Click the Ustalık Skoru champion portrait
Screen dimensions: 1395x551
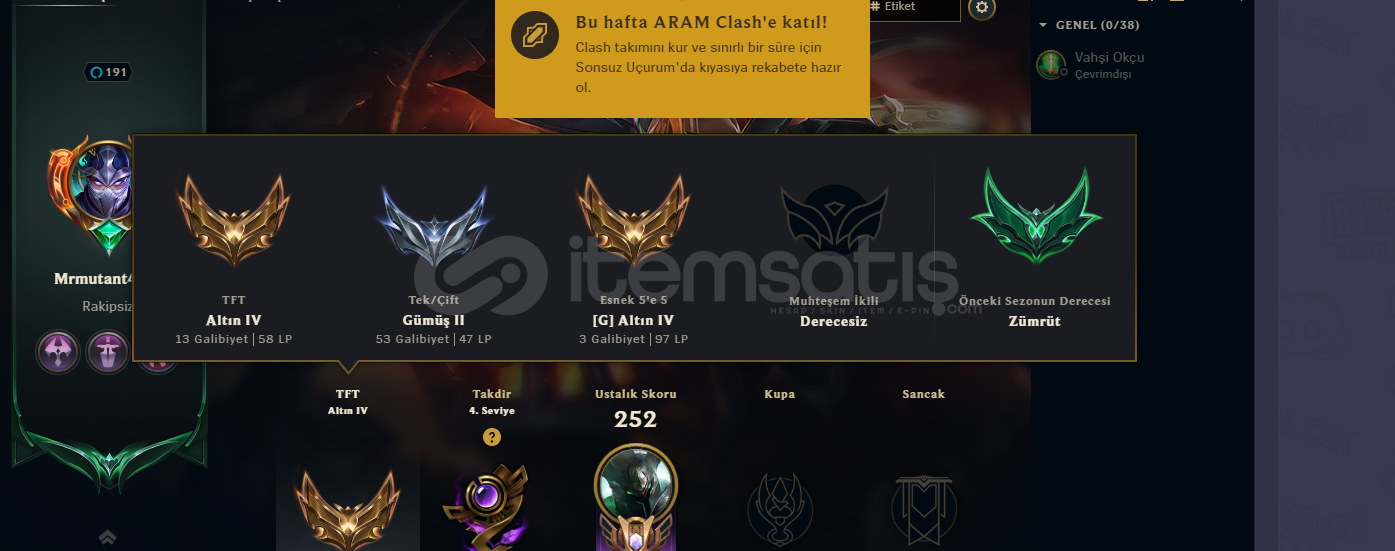(635, 482)
